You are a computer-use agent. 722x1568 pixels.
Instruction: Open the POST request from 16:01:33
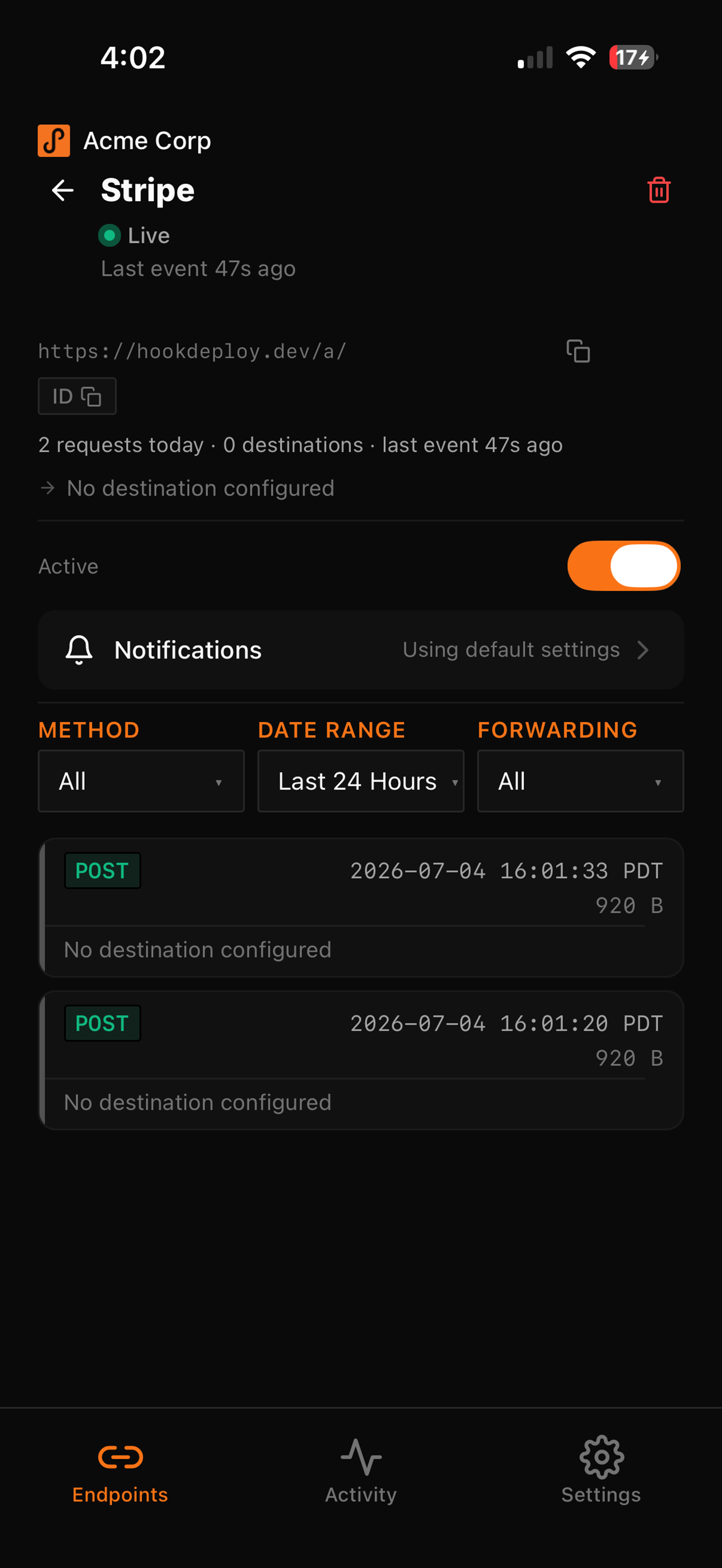click(361, 907)
